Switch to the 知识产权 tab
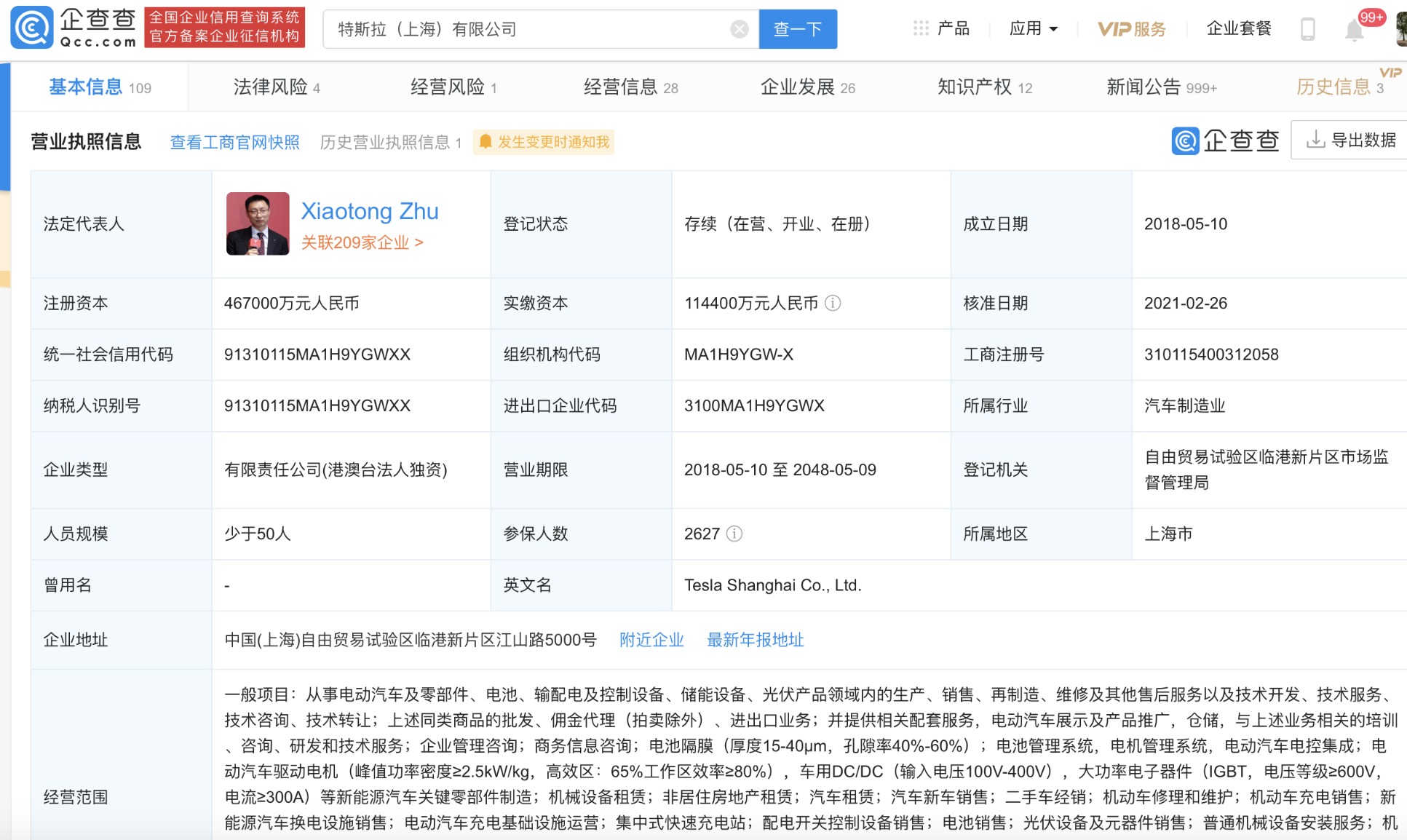 tap(985, 87)
